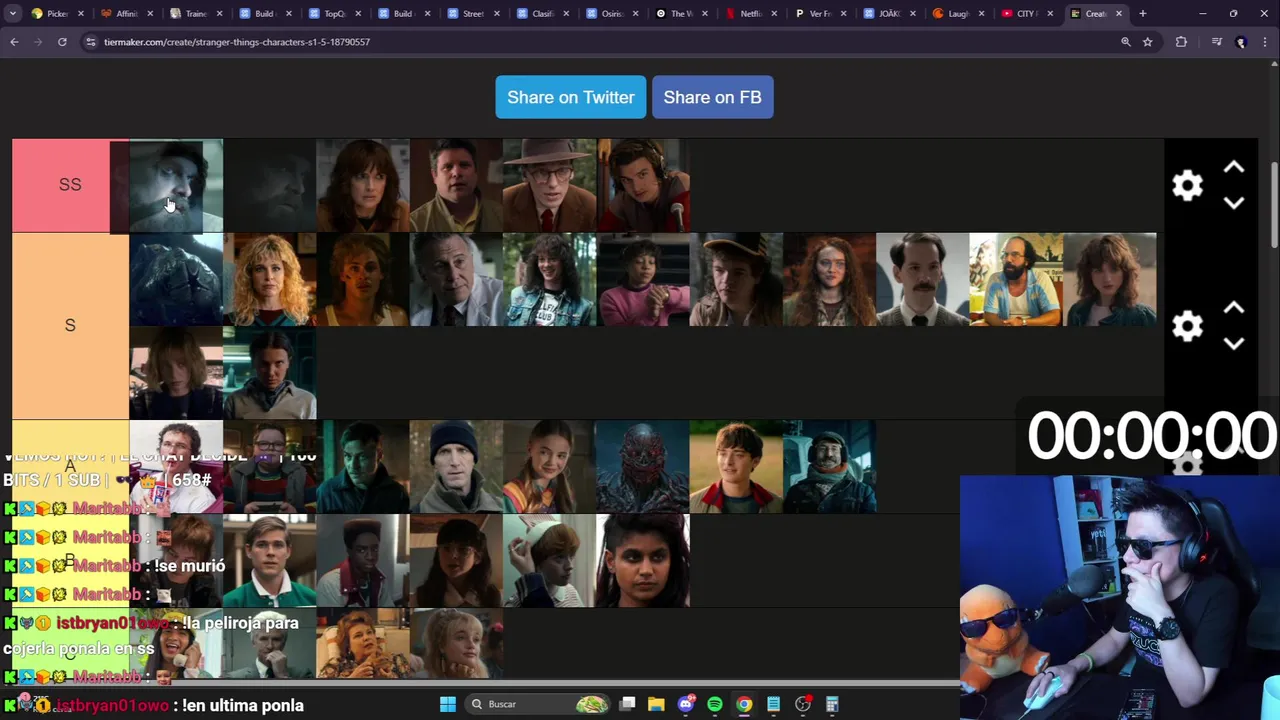Open Task View from the taskbar

(x=627, y=704)
